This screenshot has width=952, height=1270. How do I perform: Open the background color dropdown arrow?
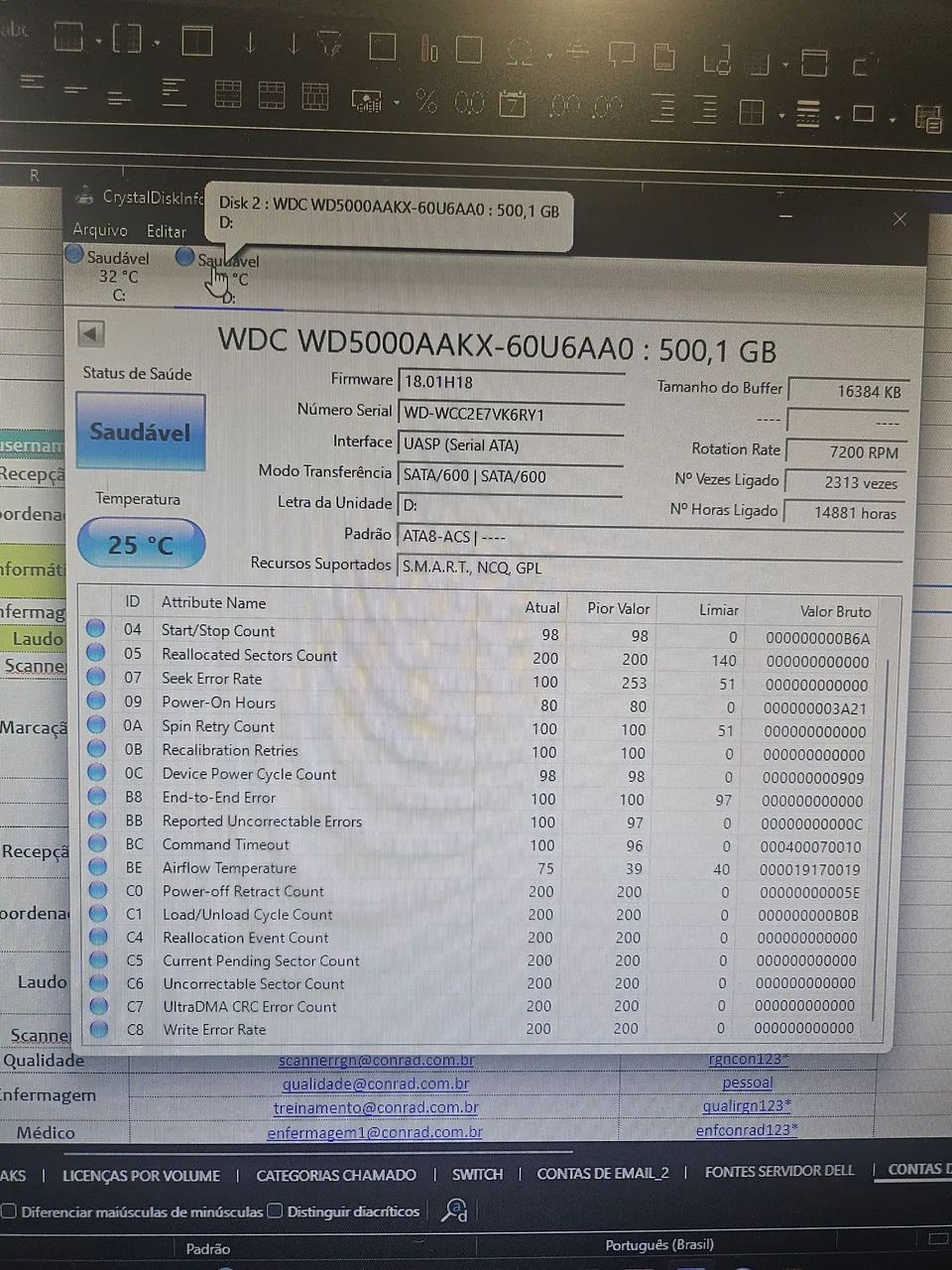(x=892, y=119)
